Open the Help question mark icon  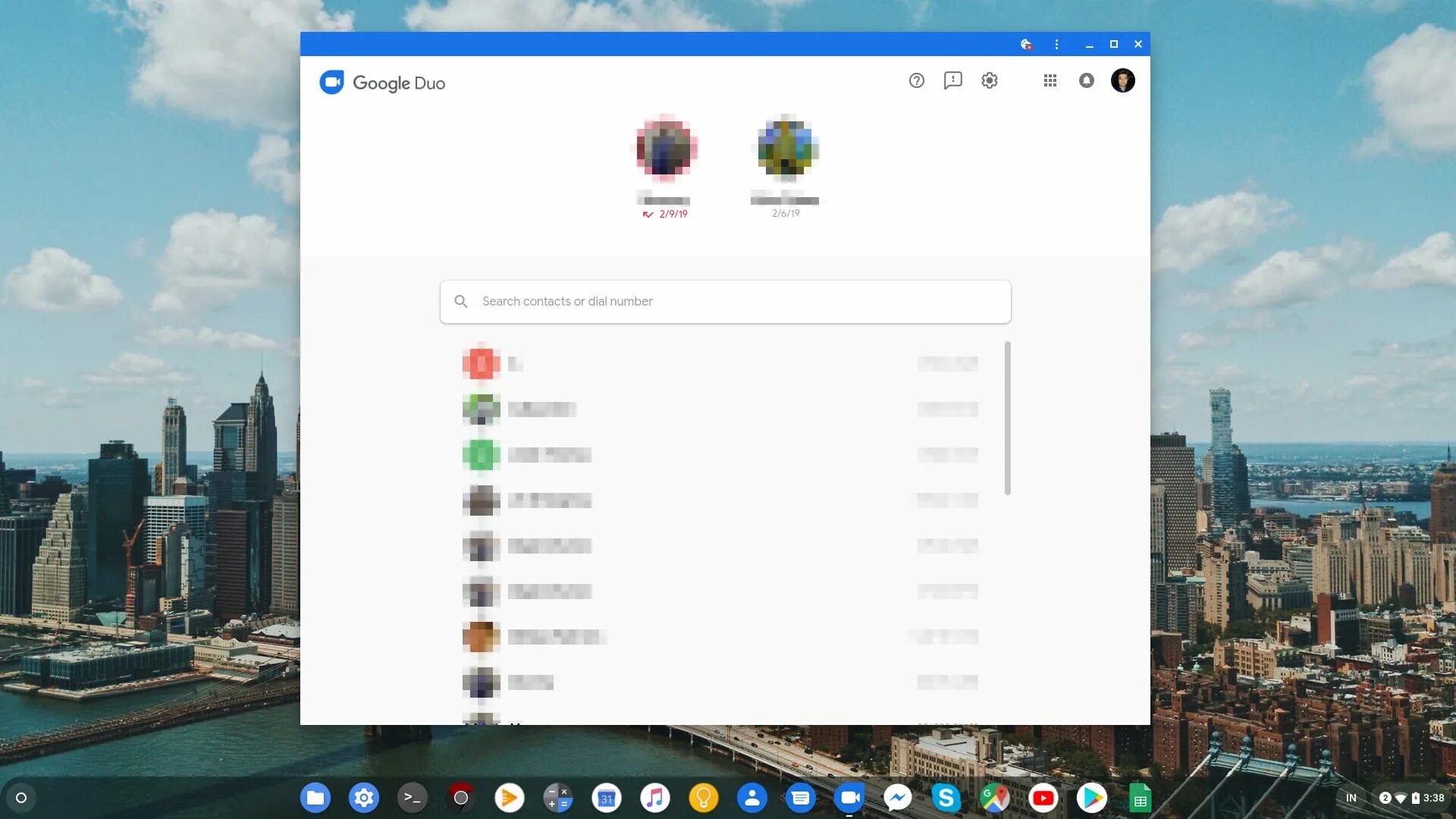[x=916, y=80]
